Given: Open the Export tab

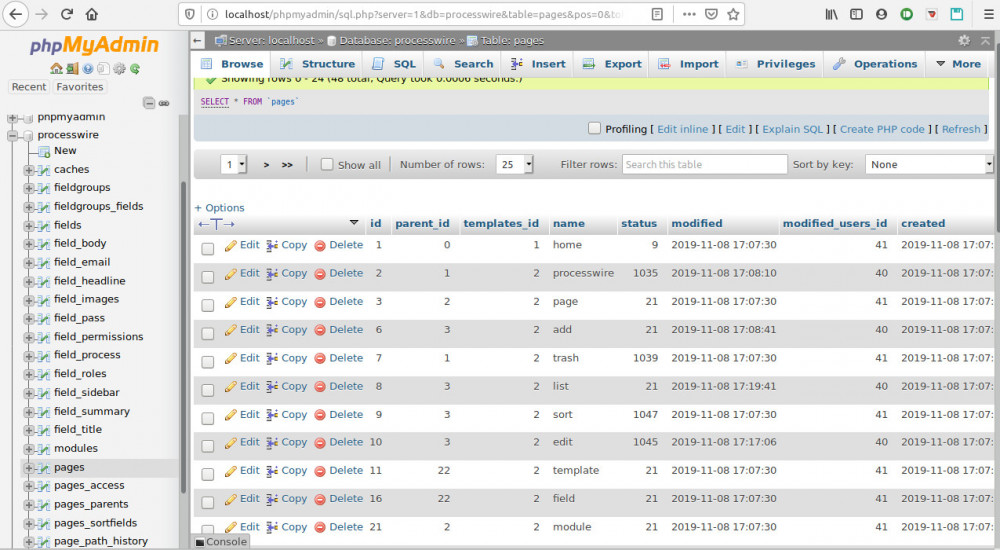Looking at the screenshot, I should coord(613,64).
